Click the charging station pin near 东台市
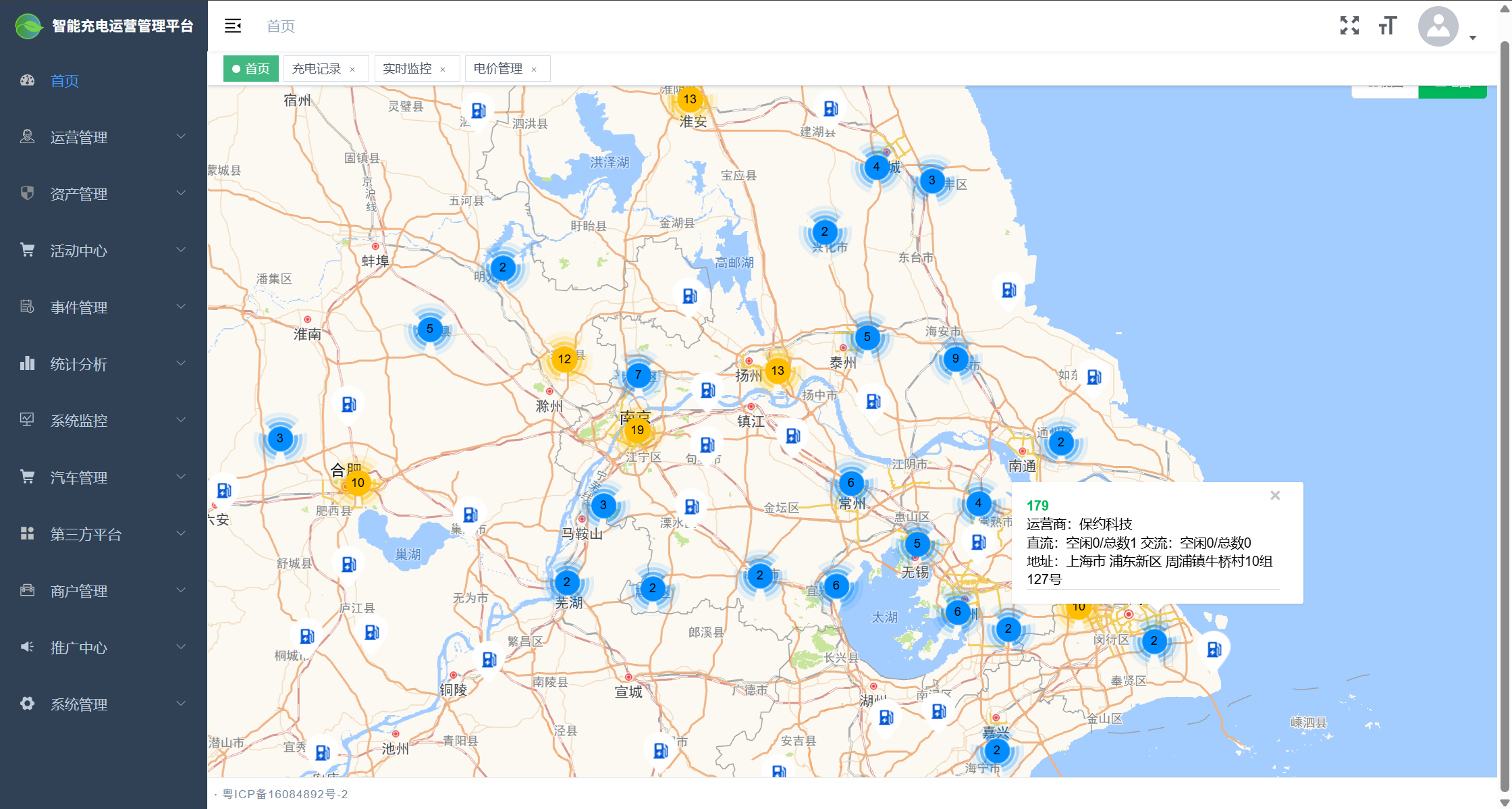The width and height of the screenshot is (1512, 809). point(1008,290)
